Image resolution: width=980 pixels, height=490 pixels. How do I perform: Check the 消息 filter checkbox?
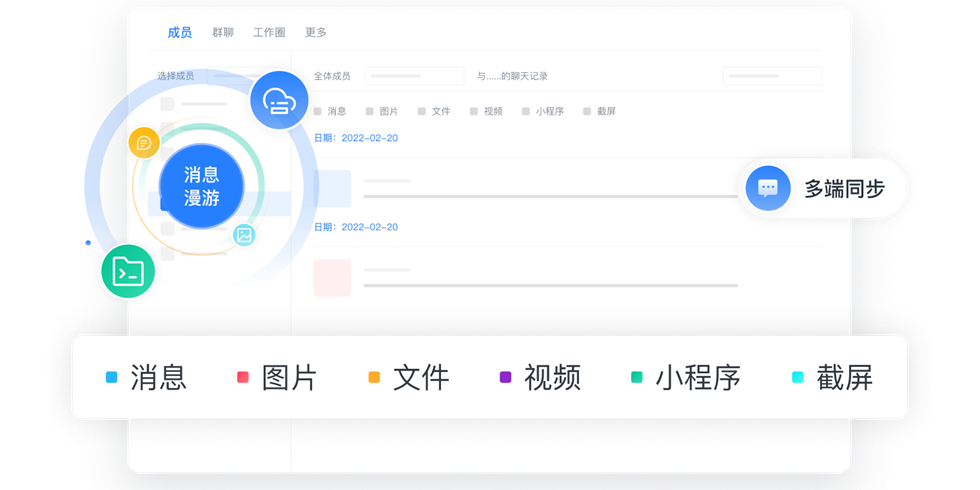point(318,112)
